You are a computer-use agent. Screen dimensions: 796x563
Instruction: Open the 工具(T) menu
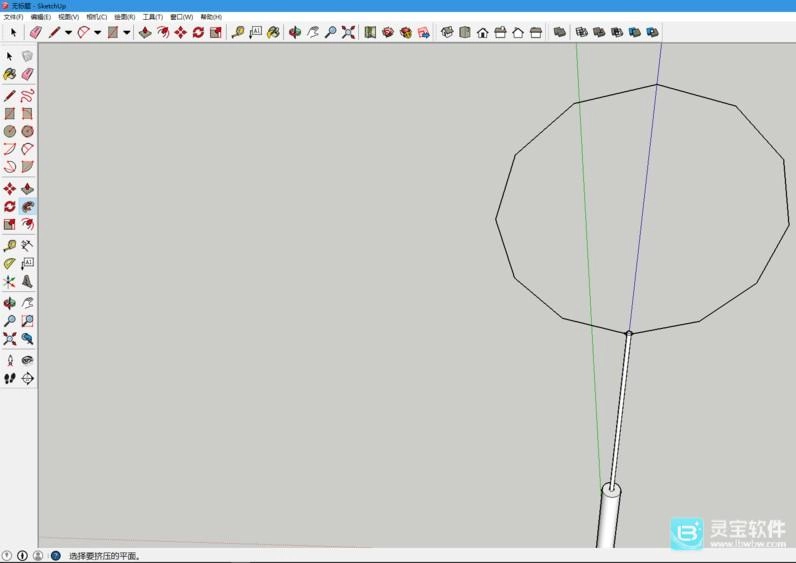[152, 17]
